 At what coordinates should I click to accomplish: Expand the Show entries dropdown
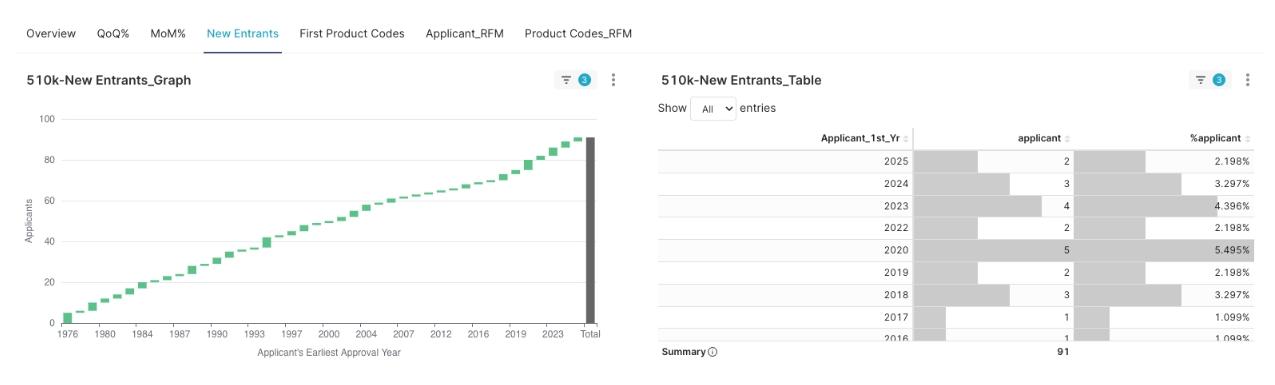pyautogui.click(x=713, y=109)
